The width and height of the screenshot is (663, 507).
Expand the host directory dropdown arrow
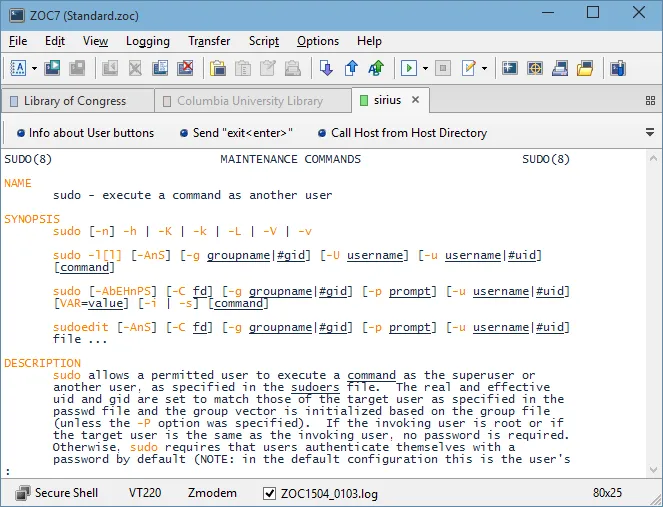point(34,68)
